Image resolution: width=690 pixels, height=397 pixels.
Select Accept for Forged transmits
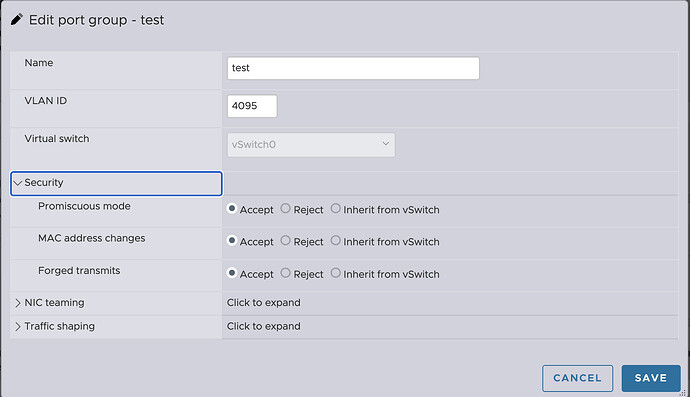(x=232, y=273)
